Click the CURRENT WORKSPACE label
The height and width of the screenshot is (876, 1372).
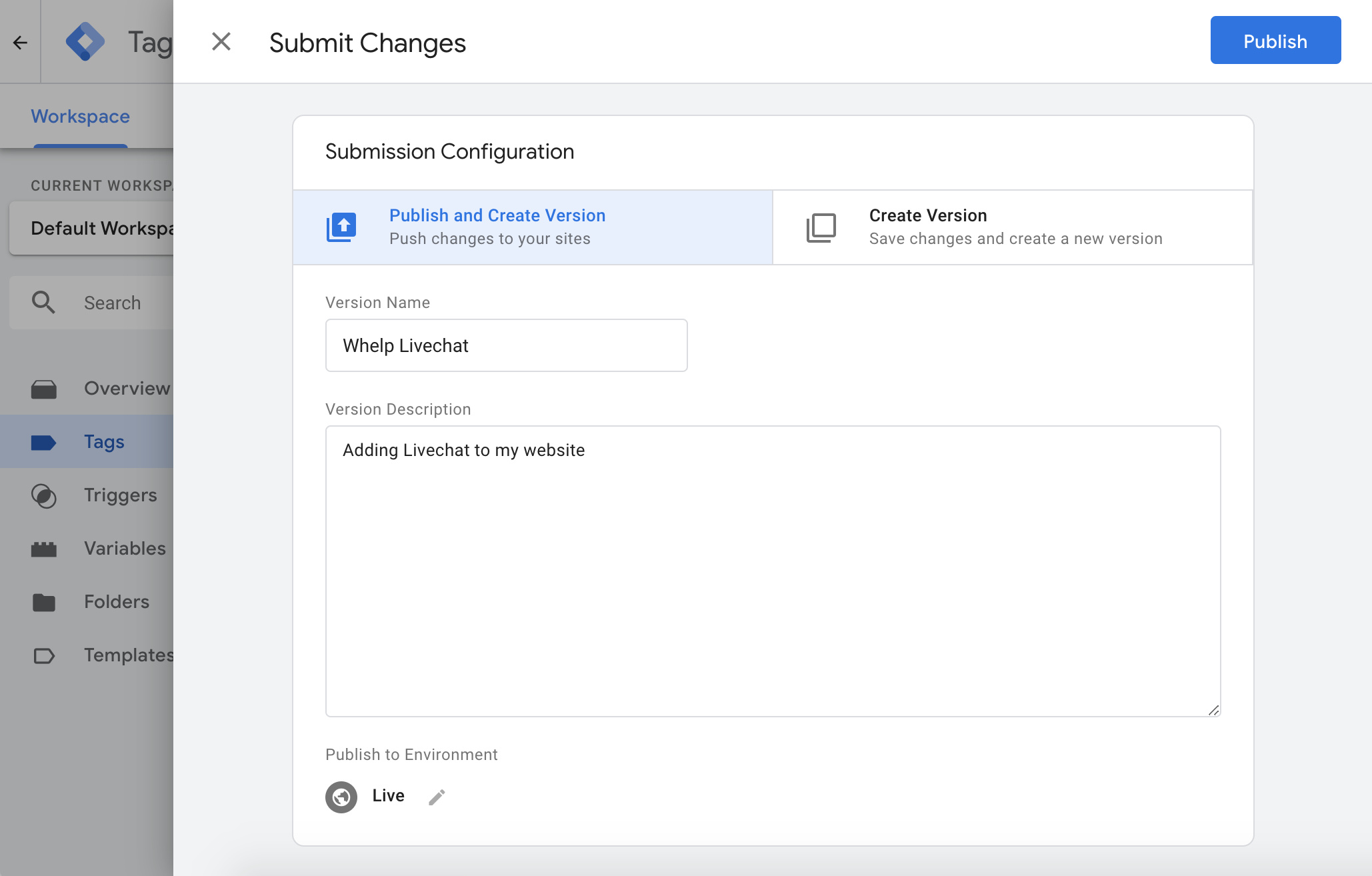click(102, 186)
